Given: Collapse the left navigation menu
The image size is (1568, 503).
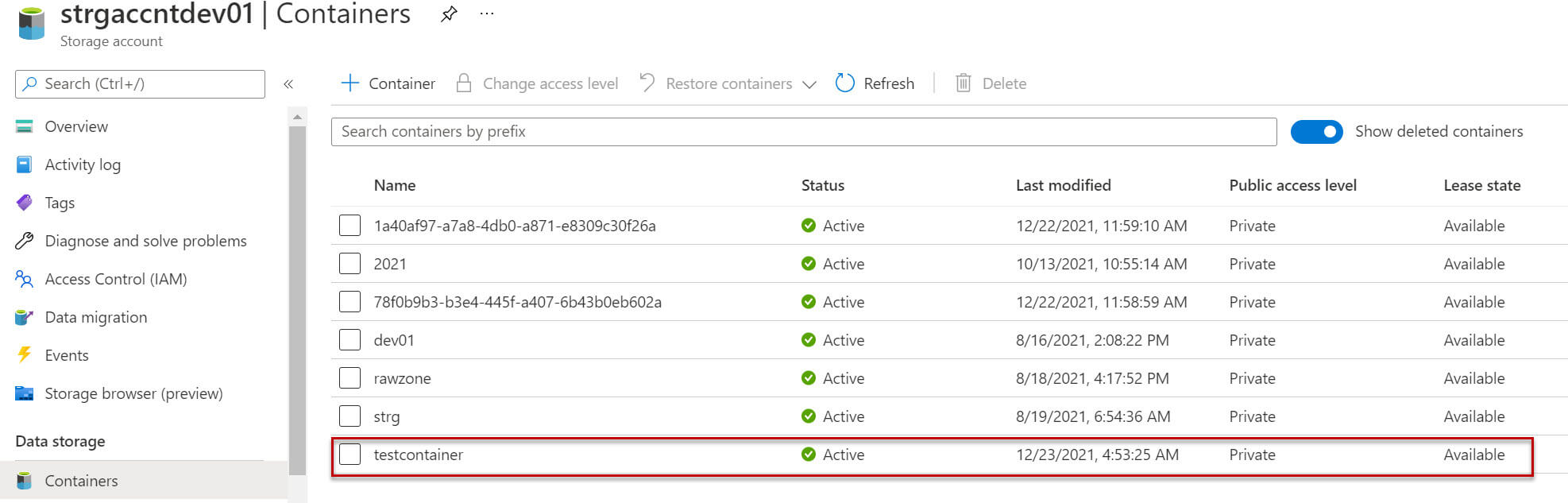Looking at the screenshot, I should [288, 84].
